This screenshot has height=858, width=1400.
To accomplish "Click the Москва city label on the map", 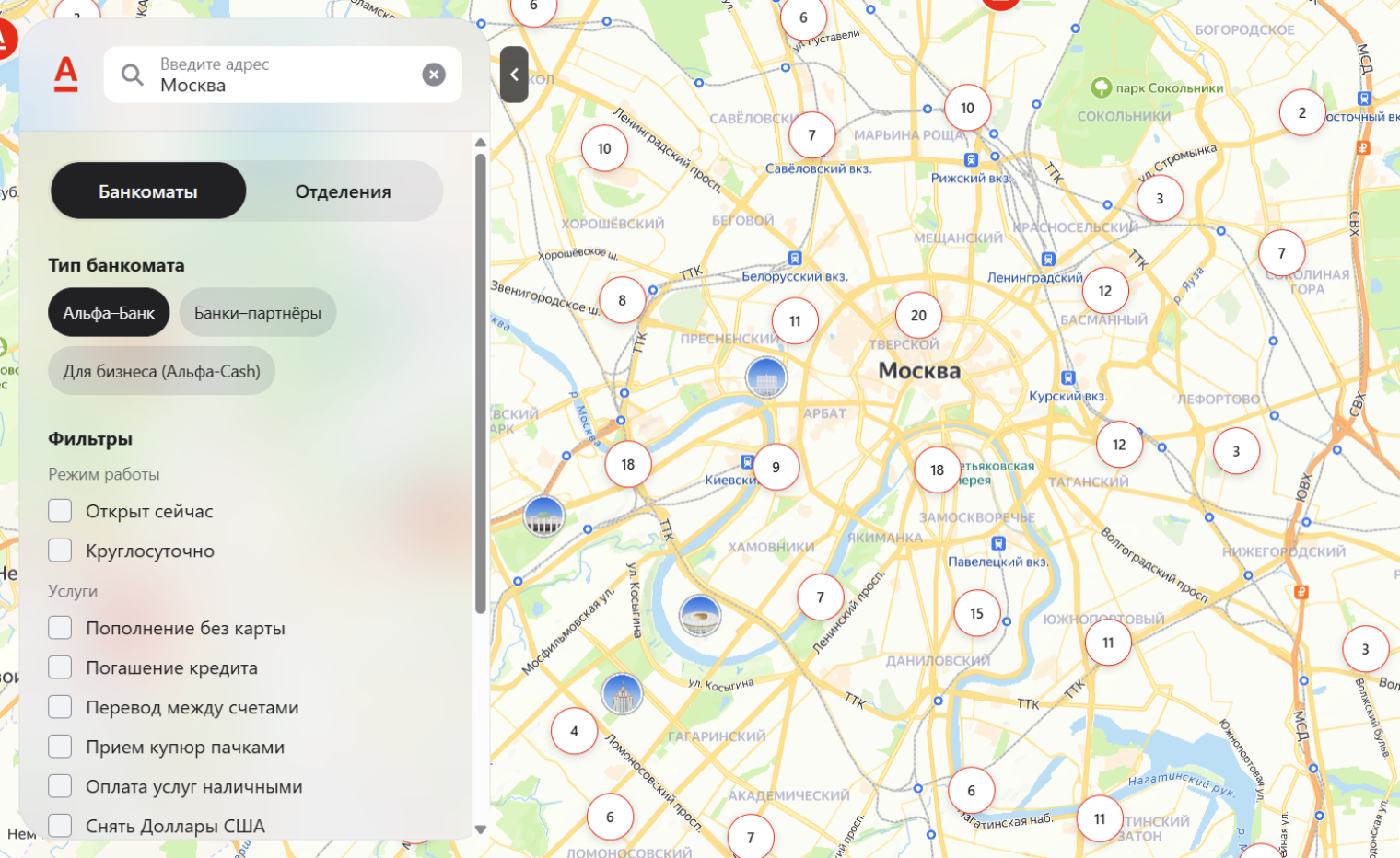I will pyautogui.click(x=919, y=371).
